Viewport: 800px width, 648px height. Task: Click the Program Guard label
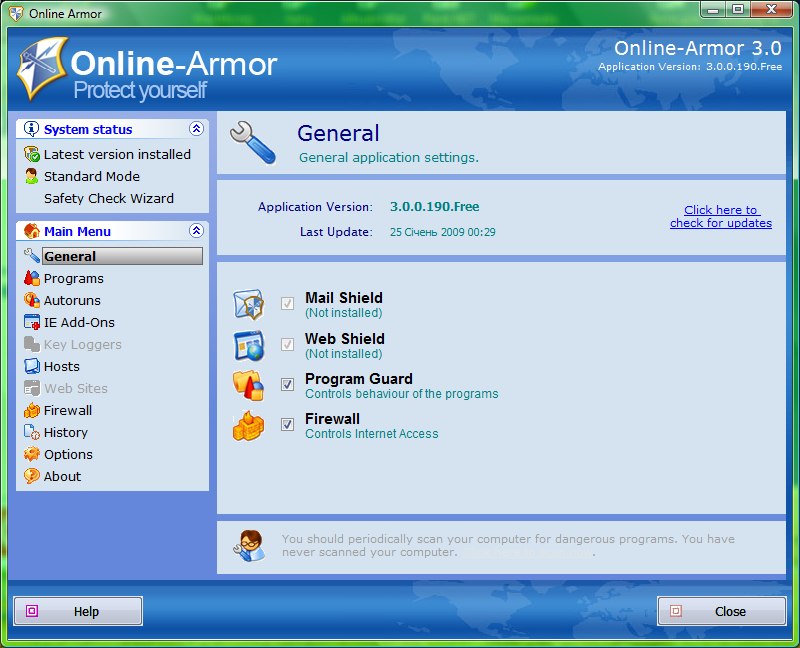click(359, 379)
